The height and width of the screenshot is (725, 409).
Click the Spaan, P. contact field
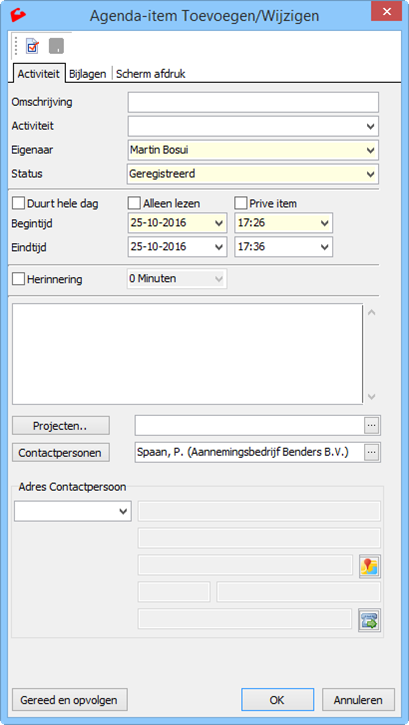pos(250,453)
